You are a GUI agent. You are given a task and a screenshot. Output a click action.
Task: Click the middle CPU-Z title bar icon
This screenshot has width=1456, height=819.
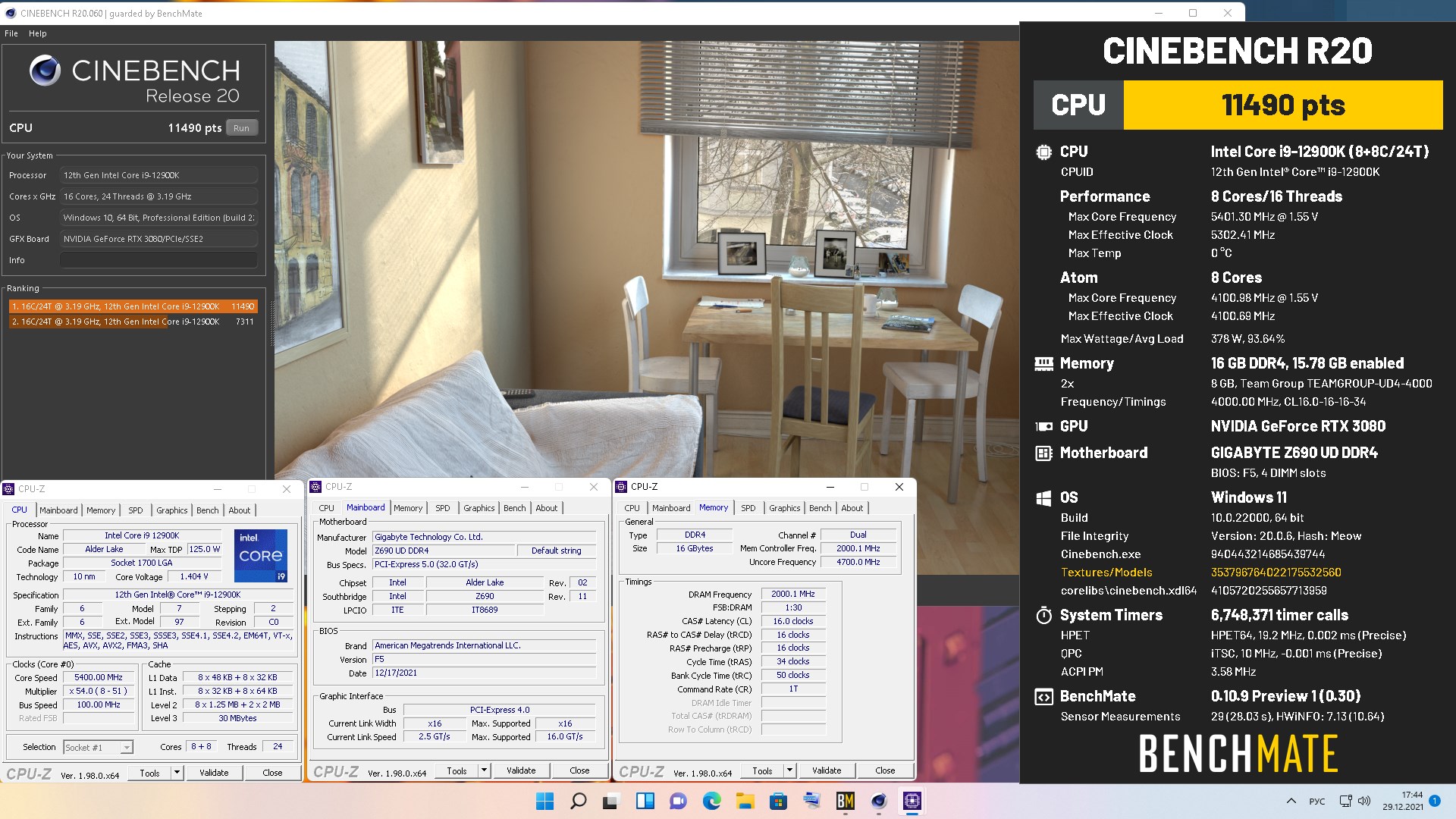pos(315,487)
